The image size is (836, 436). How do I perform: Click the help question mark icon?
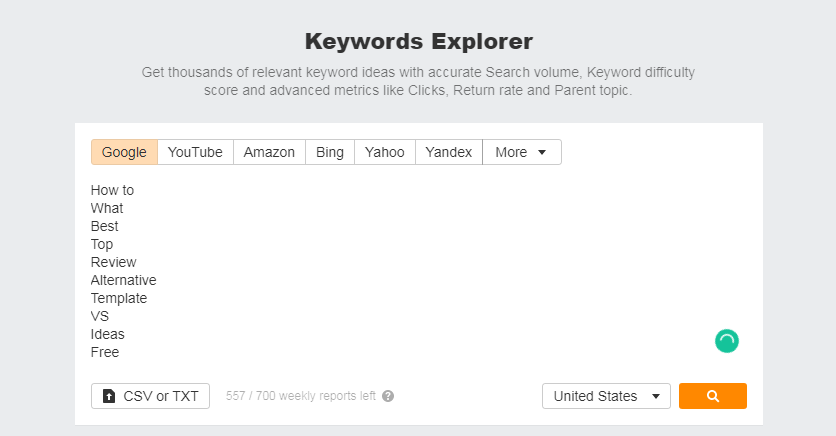pyautogui.click(x=388, y=396)
